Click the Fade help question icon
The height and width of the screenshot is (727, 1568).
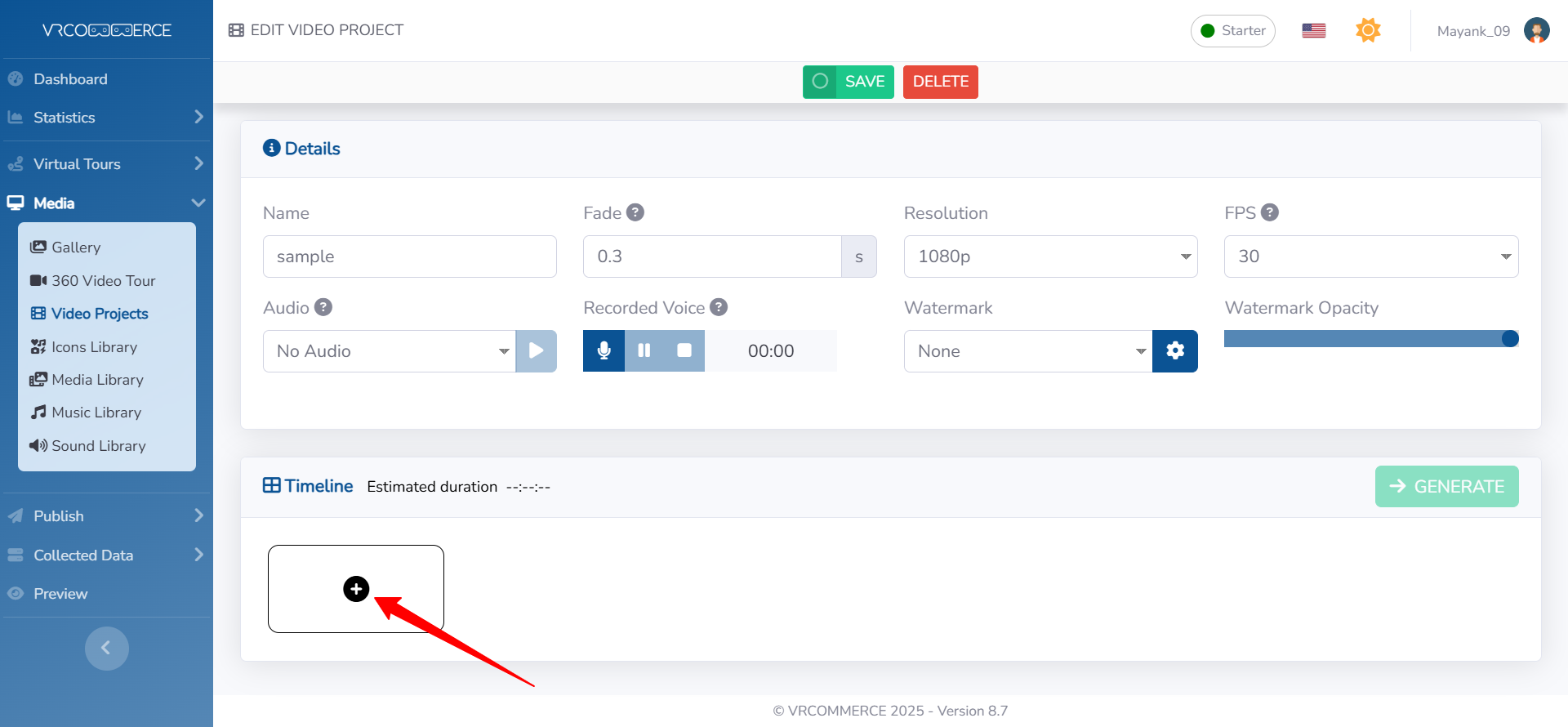(635, 212)
